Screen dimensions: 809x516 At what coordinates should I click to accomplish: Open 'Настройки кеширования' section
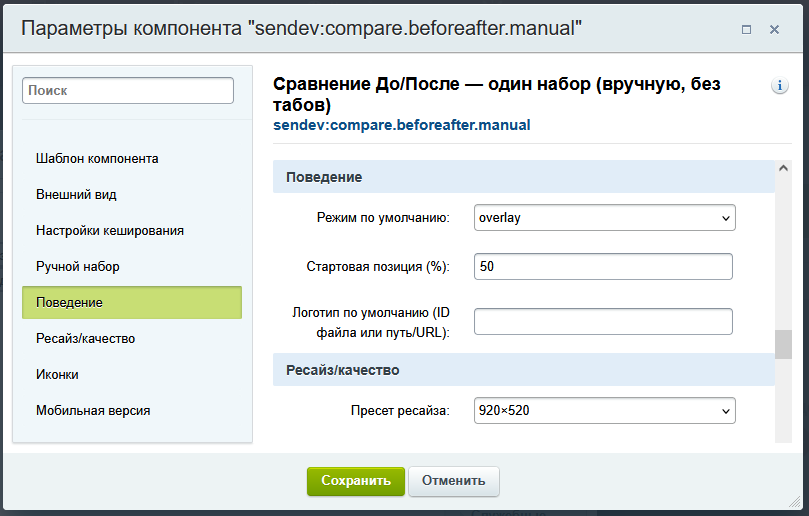click(110, 230)
